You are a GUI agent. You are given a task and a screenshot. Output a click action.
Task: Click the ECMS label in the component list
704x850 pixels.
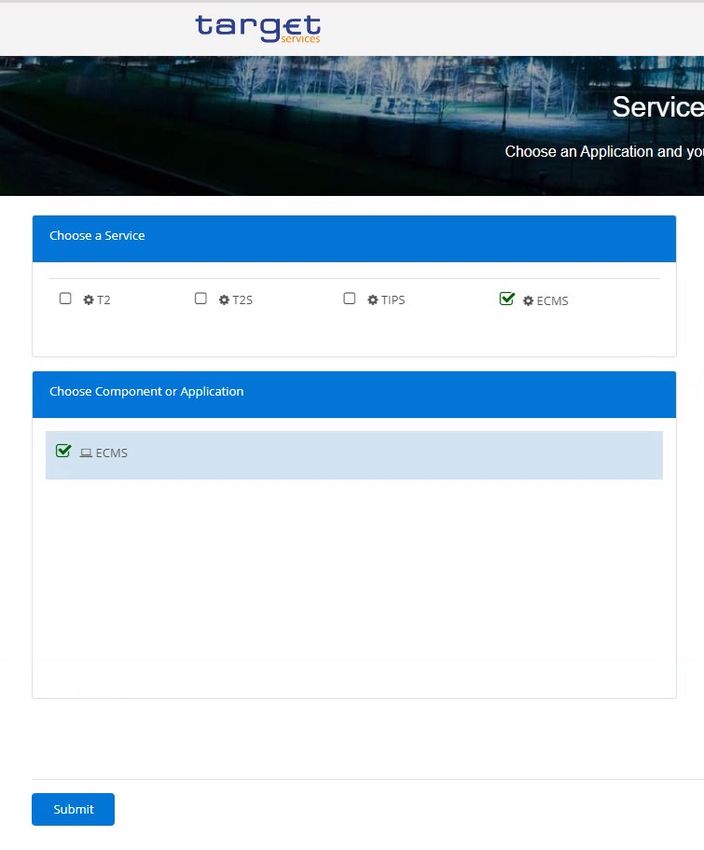point(111,453)
